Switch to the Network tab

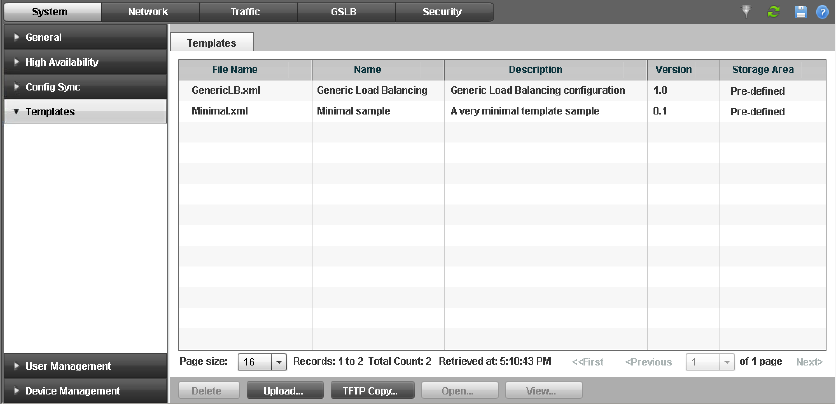149,12
